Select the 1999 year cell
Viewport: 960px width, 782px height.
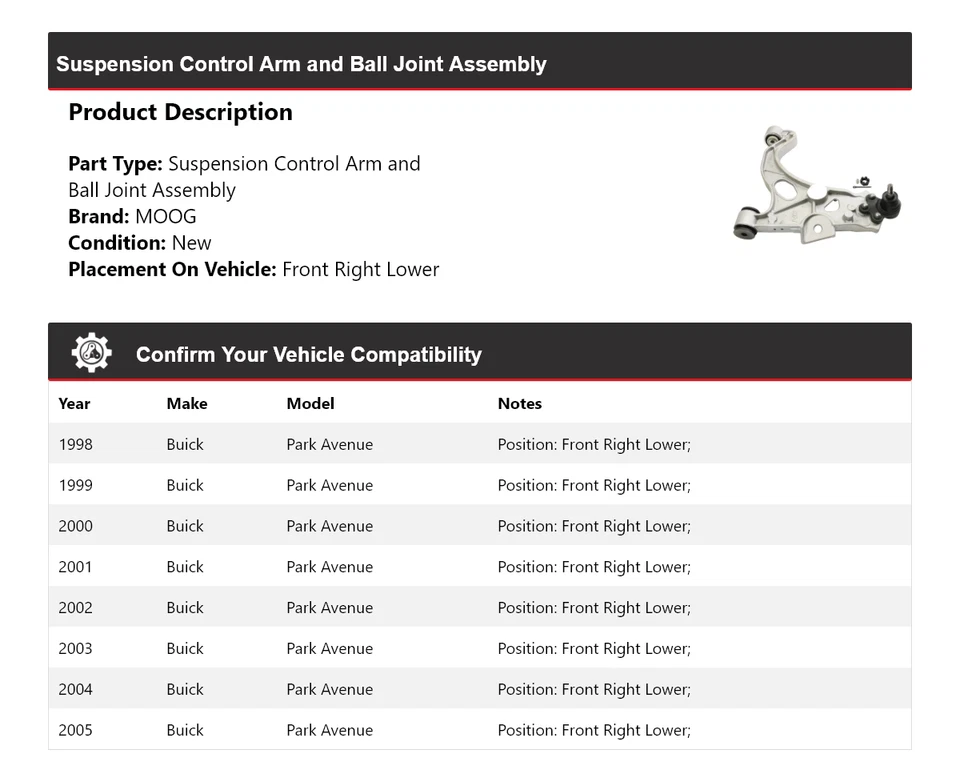[x=75, y=486]
